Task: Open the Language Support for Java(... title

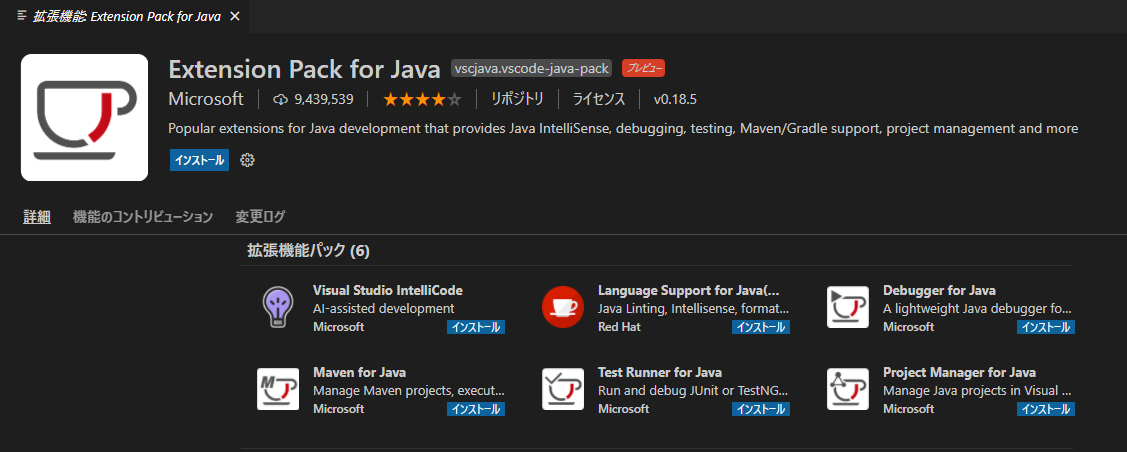Action: [x=689, y=290]
